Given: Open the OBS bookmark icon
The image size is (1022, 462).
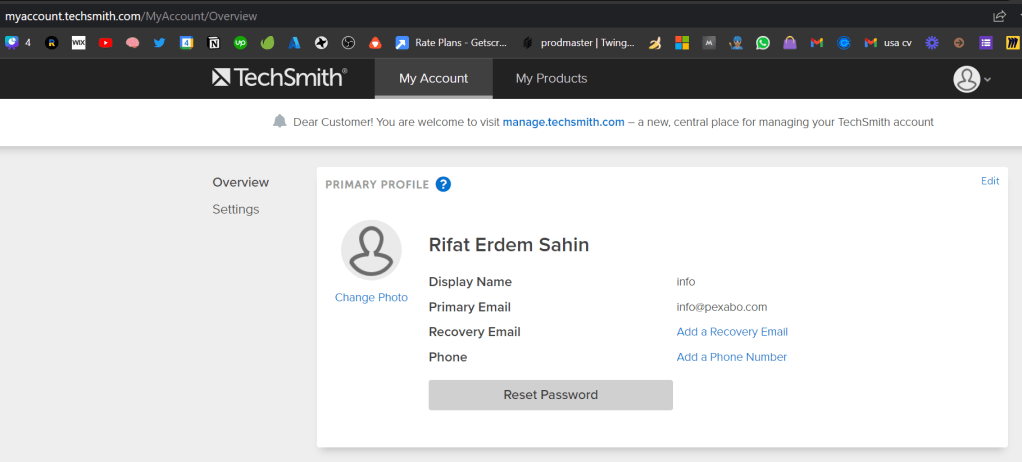Looking at the screenshot, I should pyautogui.click(x=348, y=43).
